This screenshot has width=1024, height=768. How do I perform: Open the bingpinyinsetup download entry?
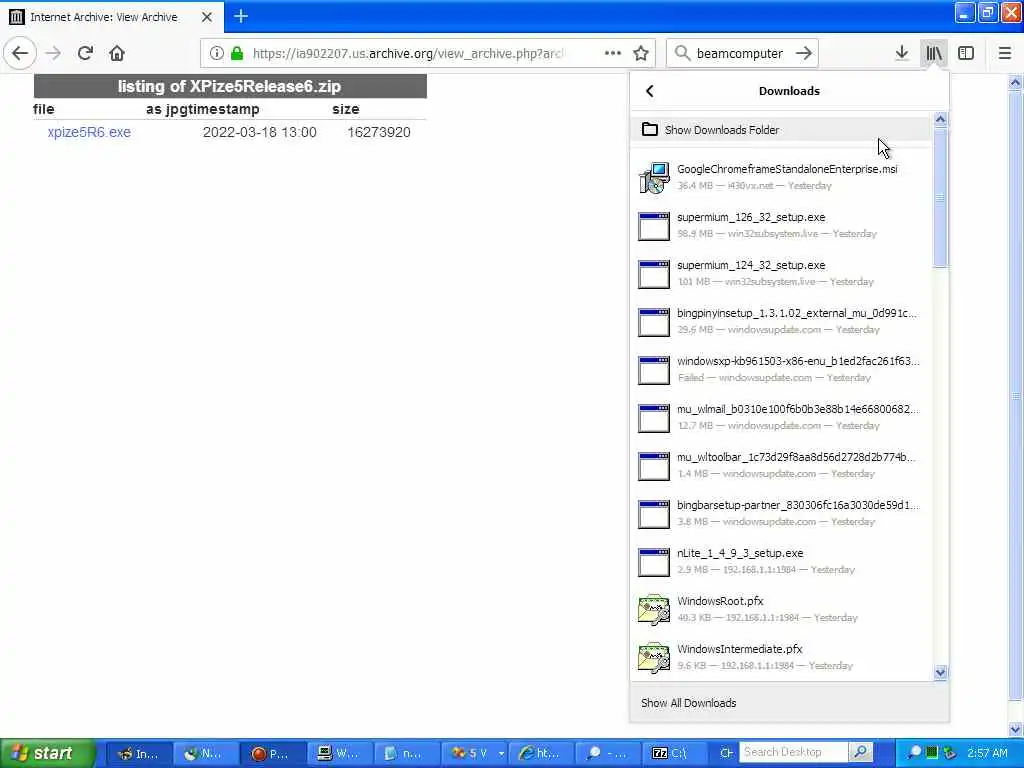pos(781,321)
